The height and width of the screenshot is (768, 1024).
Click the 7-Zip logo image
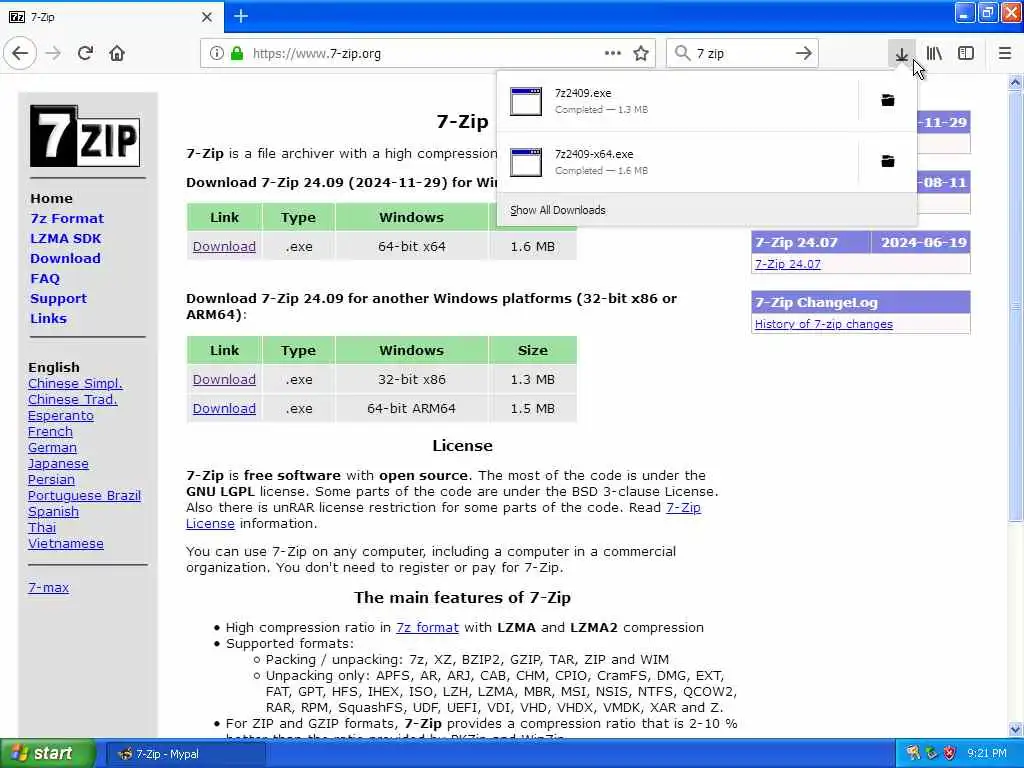[85, 136]
